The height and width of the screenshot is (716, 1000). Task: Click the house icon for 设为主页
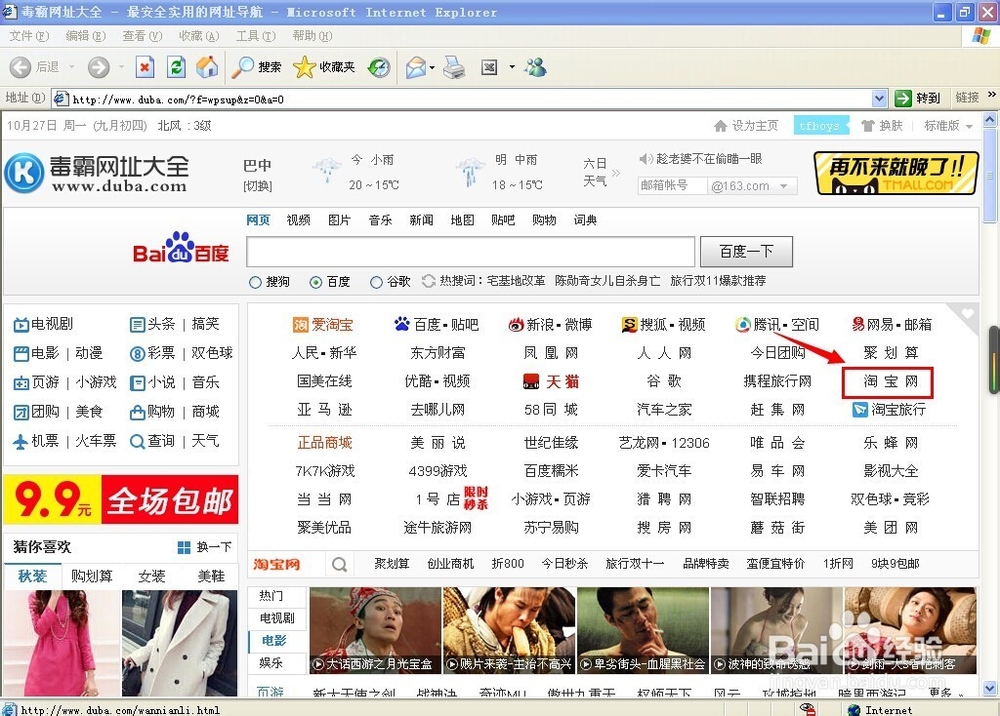pos(721,126)
